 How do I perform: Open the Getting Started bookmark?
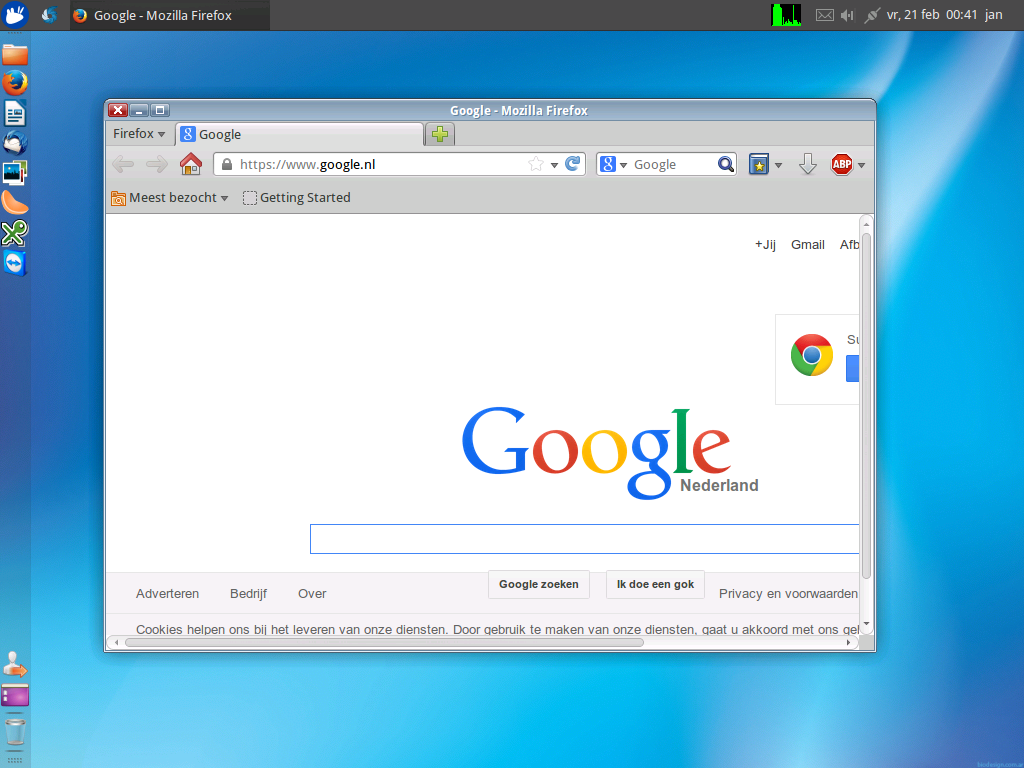coord(297,198)
